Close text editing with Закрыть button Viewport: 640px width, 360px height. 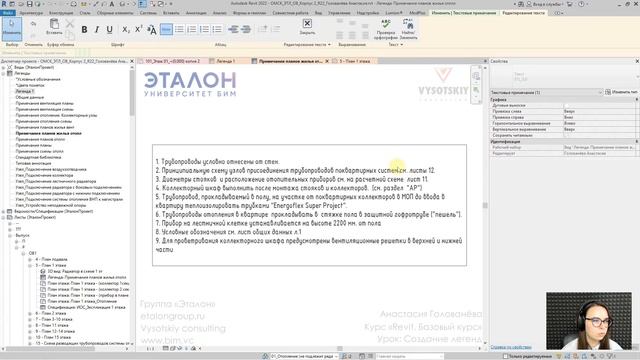[x=307, y=27]
